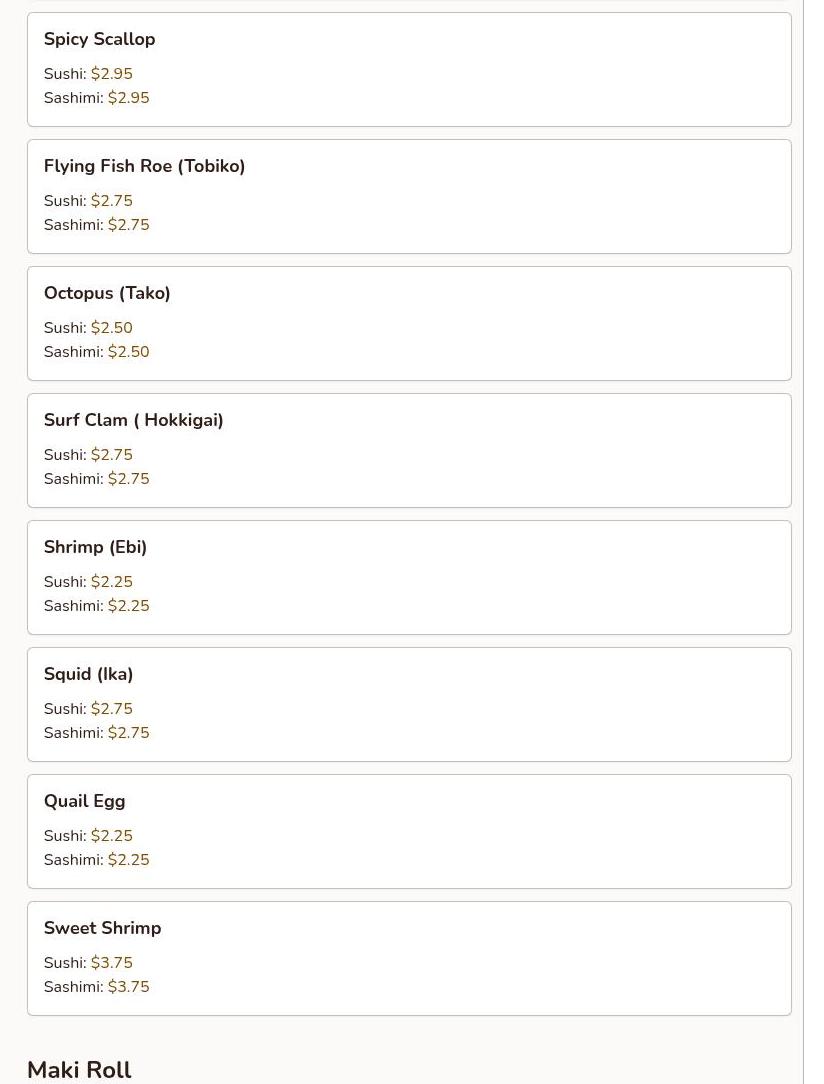Click the Octopus sashimi price $2.50
Viewport: 824px width, 1084px height.
pos(128,352)
